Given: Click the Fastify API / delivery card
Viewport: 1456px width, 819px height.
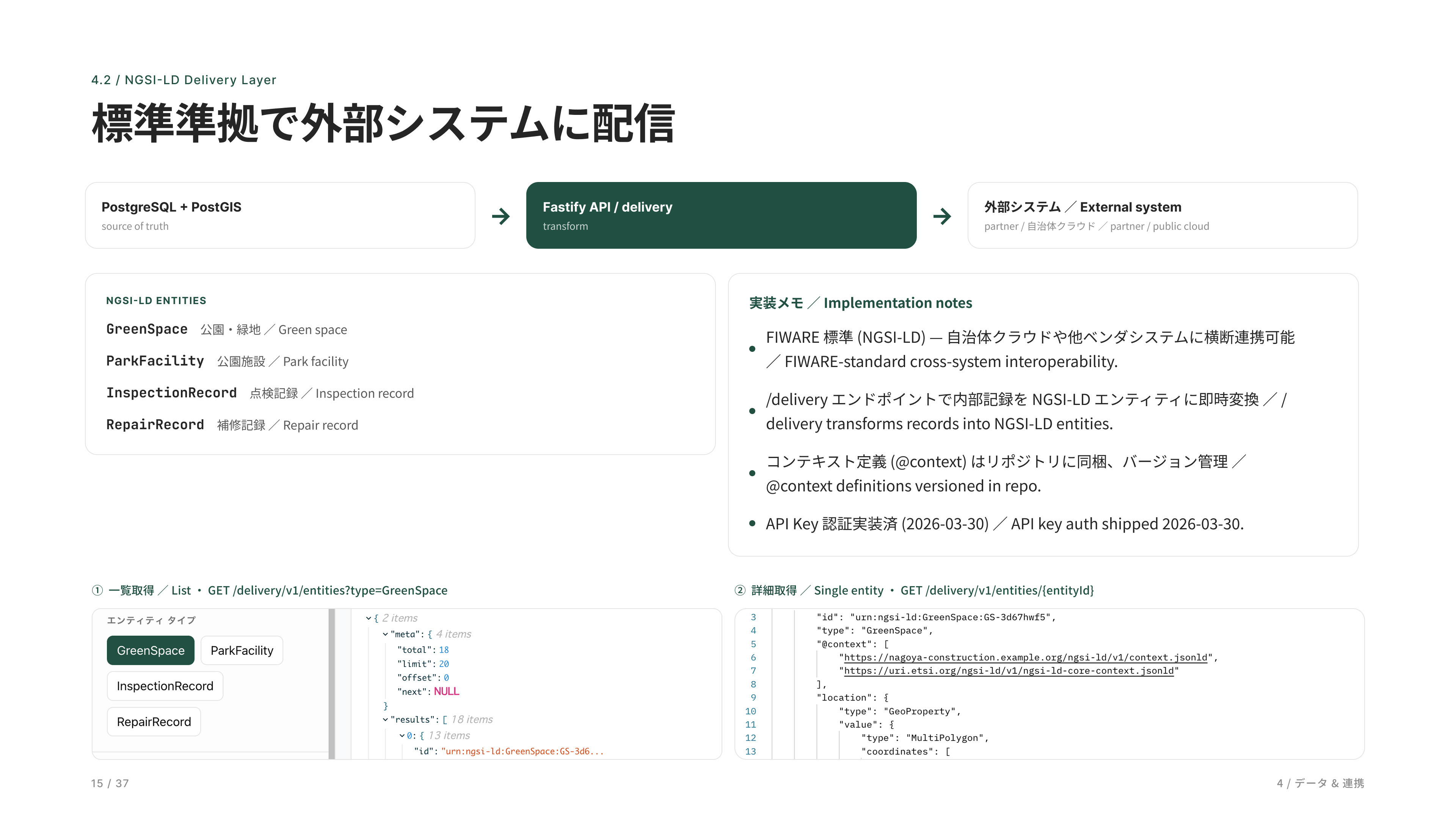Looking at the screenshot, I should pos(721,215).
